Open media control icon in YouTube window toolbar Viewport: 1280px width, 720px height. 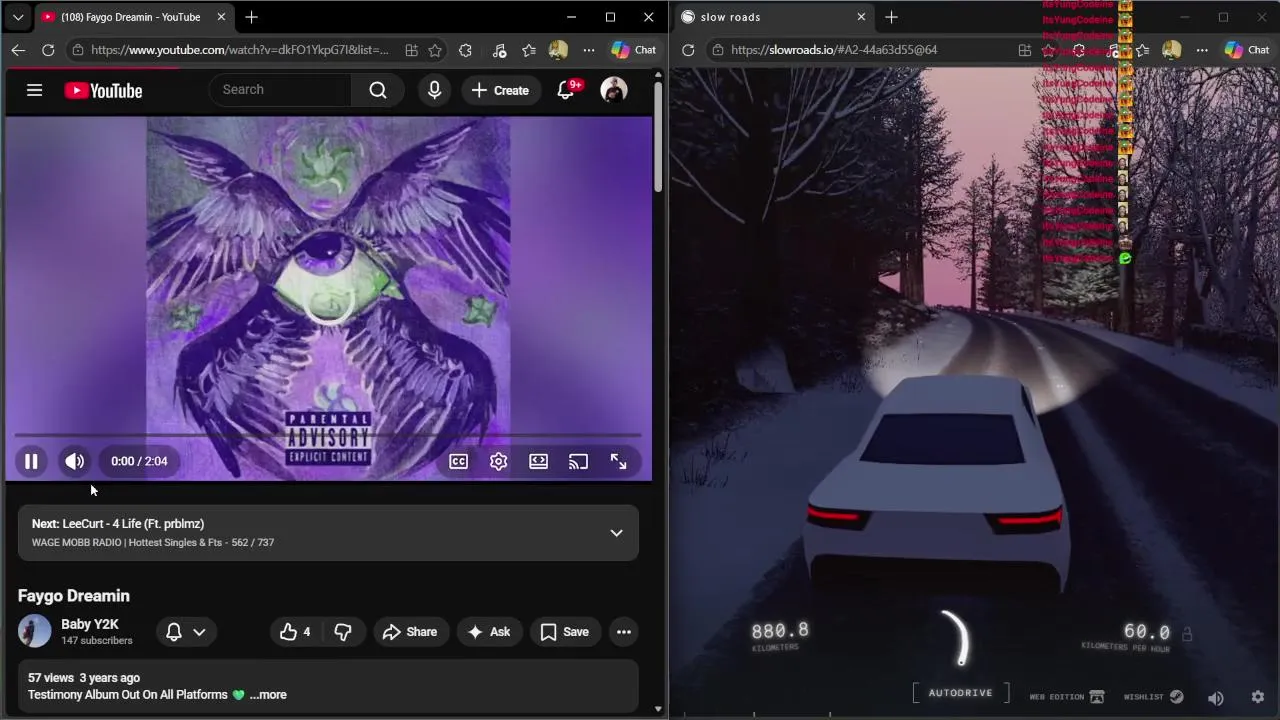coord(499,50)
